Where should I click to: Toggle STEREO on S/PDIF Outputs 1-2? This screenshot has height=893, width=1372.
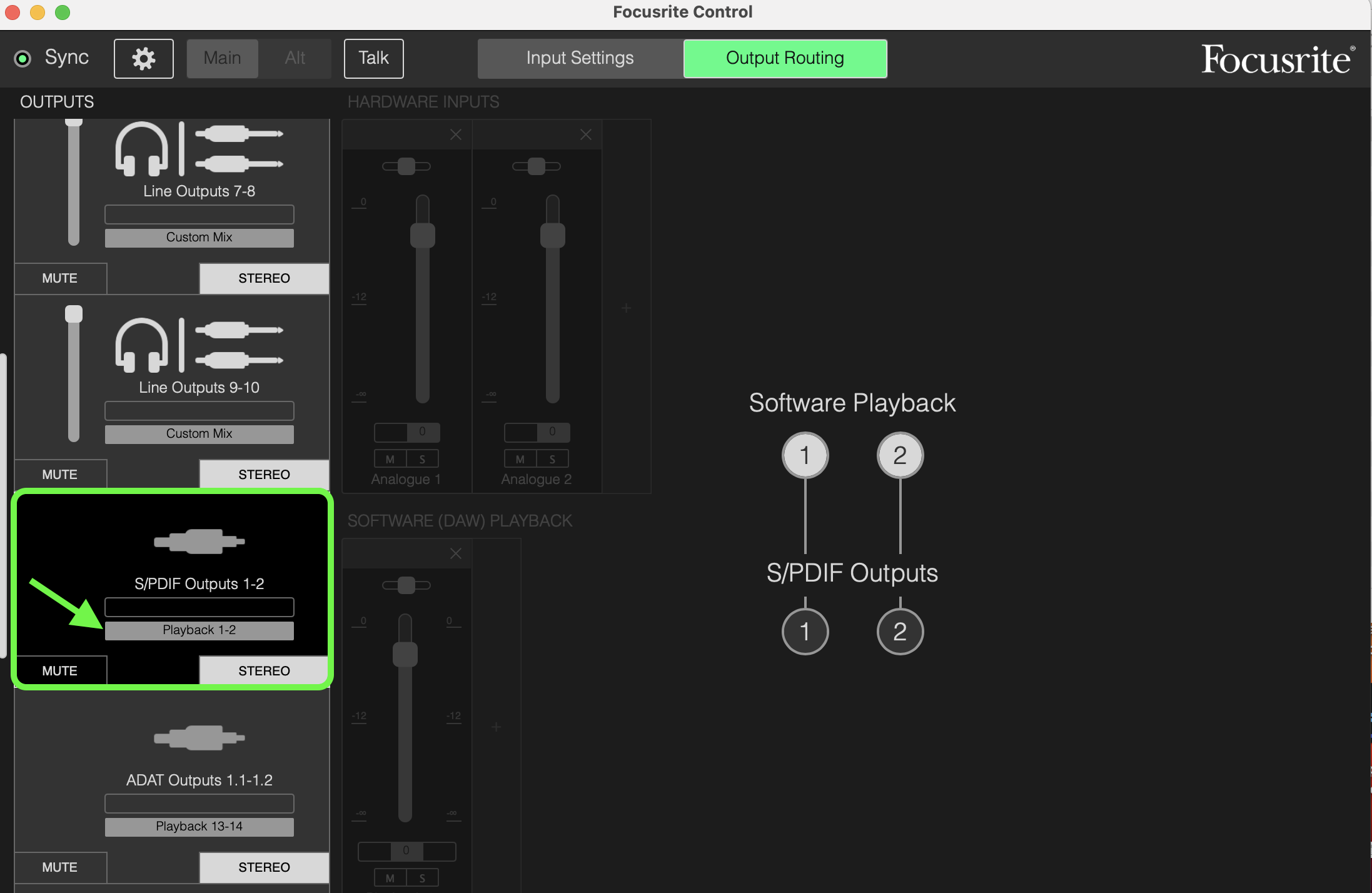point(263,670)
